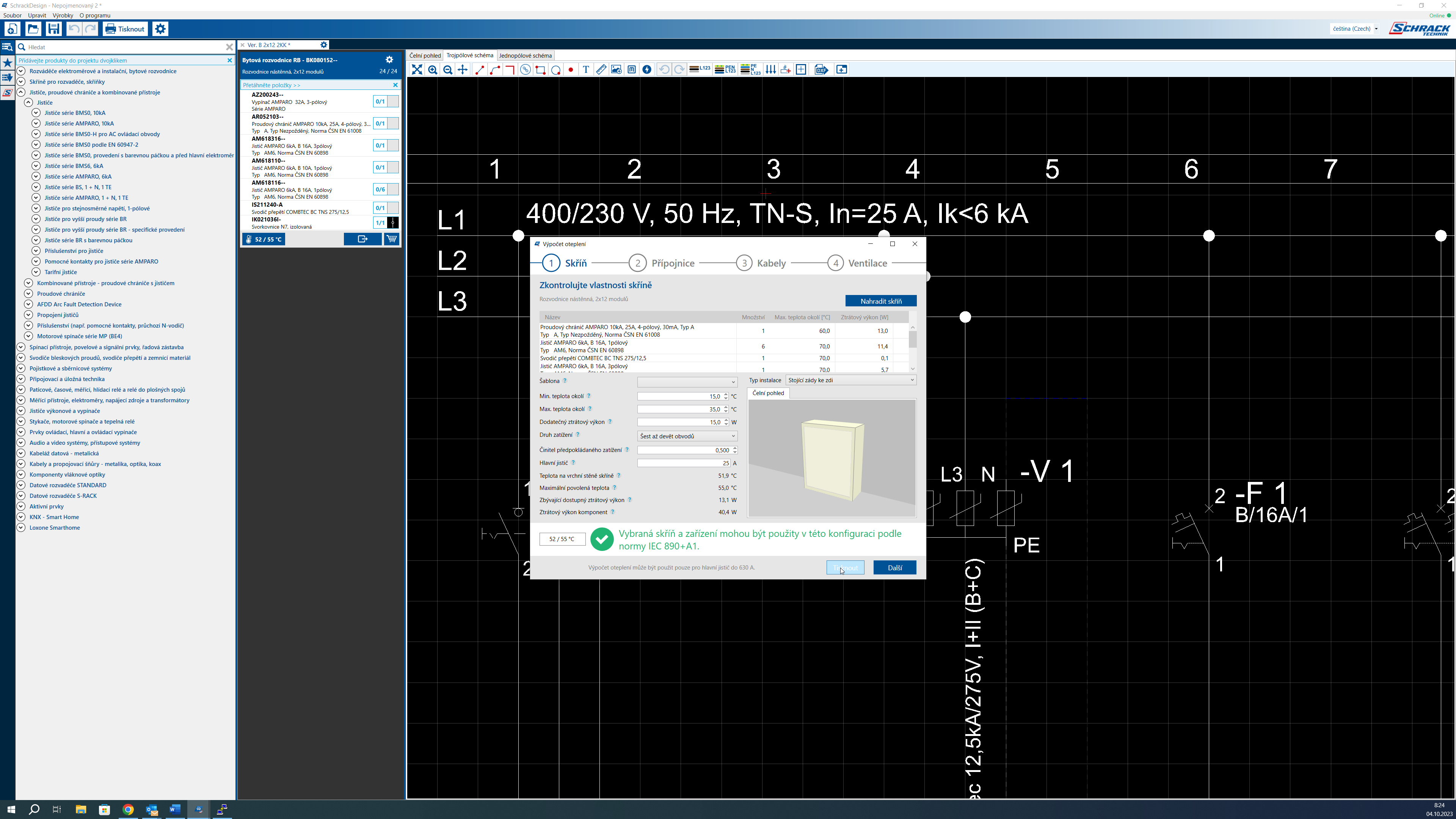This screenshot has height=819, width=1456.
Task: Open a project with the folder icon
Action: tap(33, 29)
